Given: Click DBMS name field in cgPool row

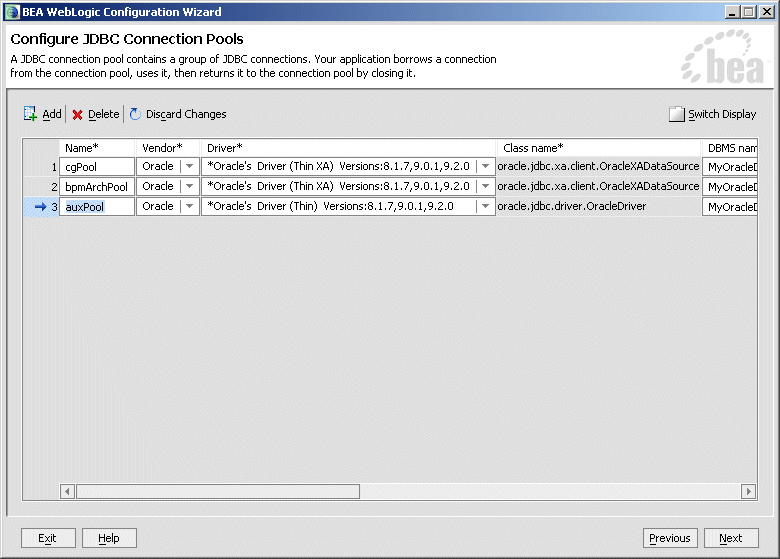Looking at the screenshot, I should (x=730, y=167).
